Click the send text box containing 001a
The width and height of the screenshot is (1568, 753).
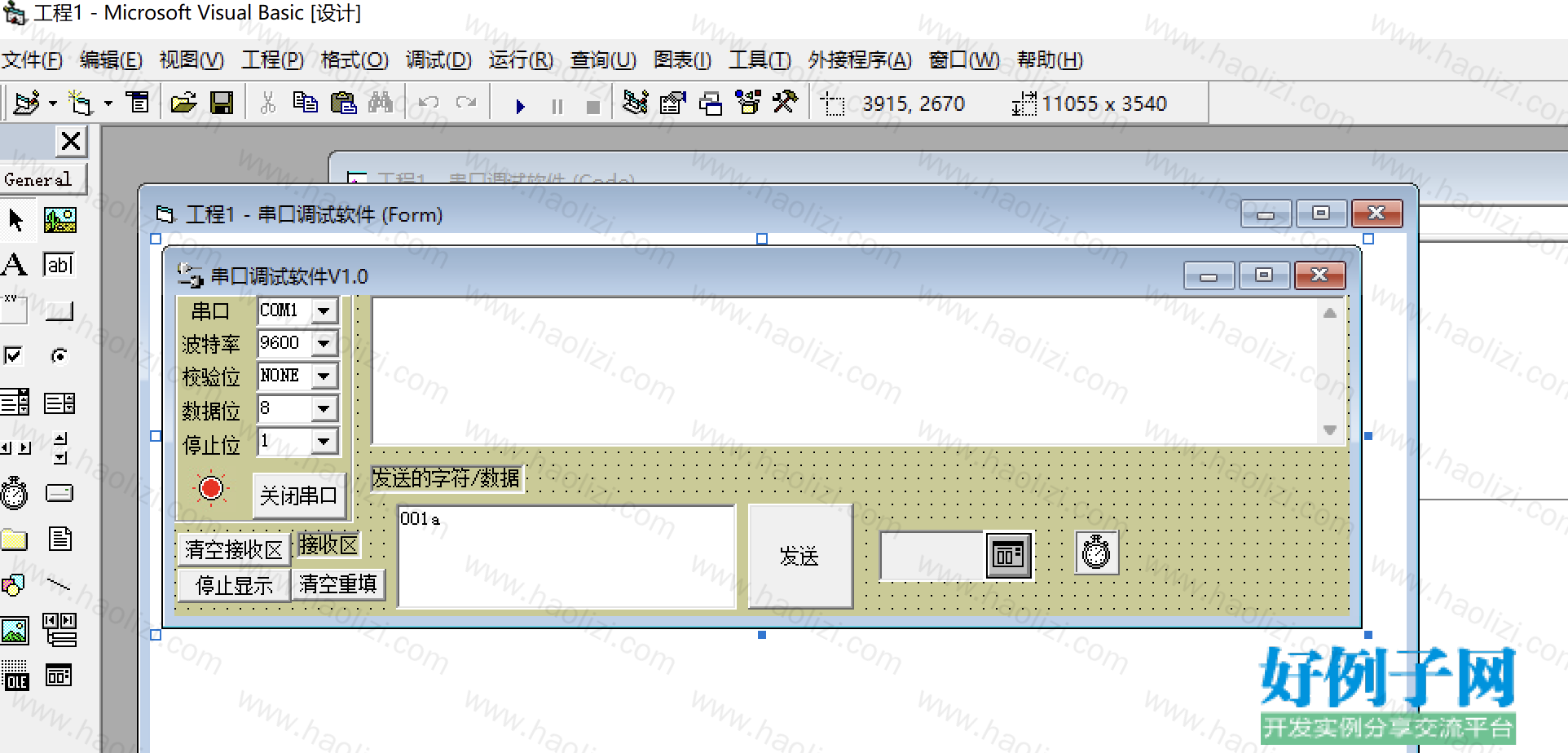point(566,556)
